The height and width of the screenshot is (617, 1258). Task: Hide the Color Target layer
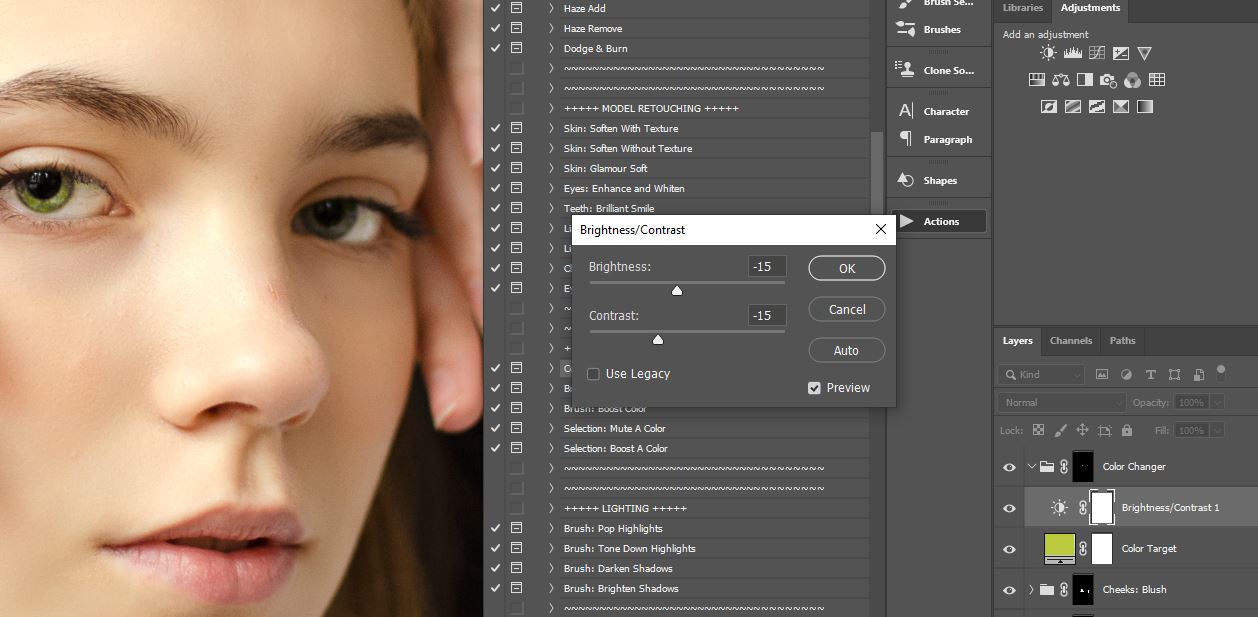(x=1009, y=549)
